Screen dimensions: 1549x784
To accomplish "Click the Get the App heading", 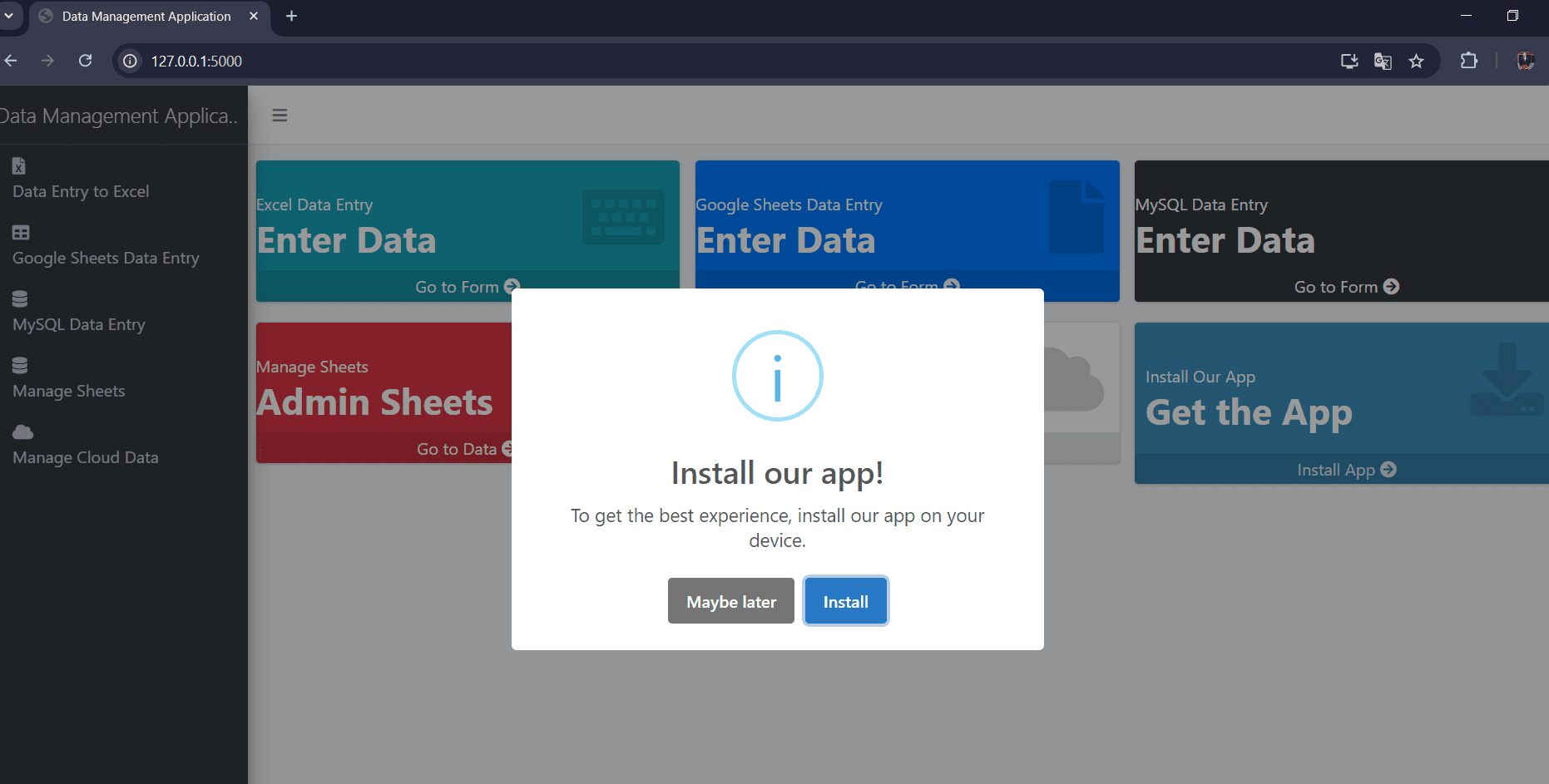I will coord(1249,412).
